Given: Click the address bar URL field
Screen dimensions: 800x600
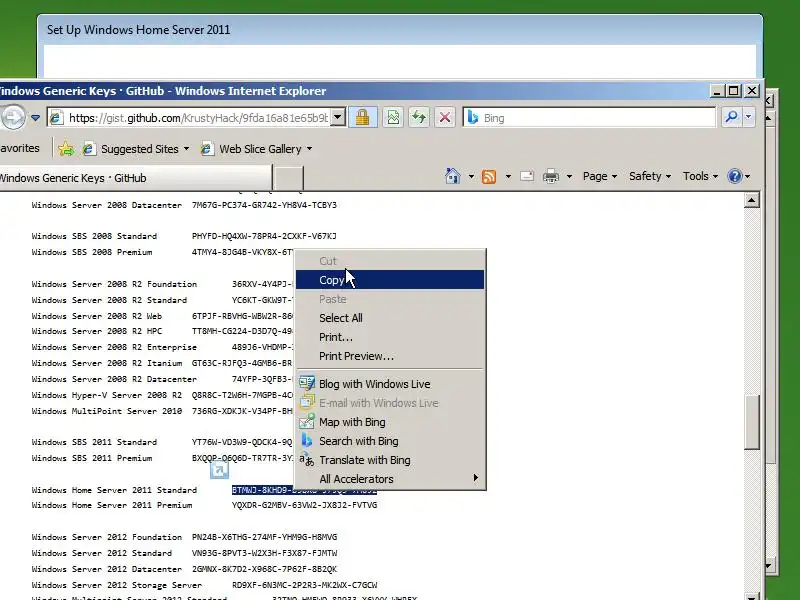Looking at the screenshot, I should point(189,118).
